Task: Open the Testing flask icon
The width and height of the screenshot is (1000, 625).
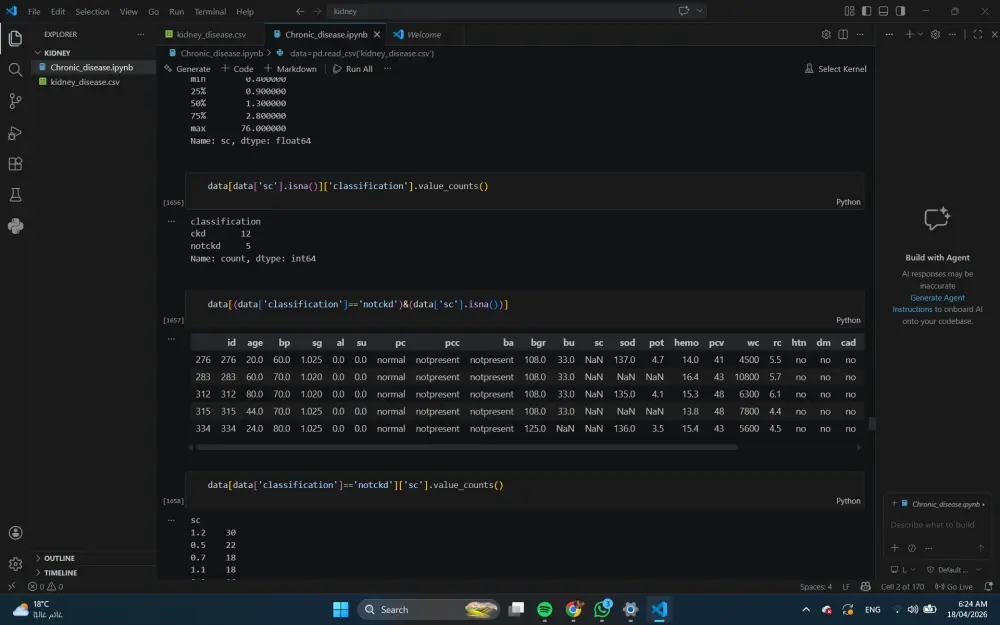Action: [x=14, y=194]
